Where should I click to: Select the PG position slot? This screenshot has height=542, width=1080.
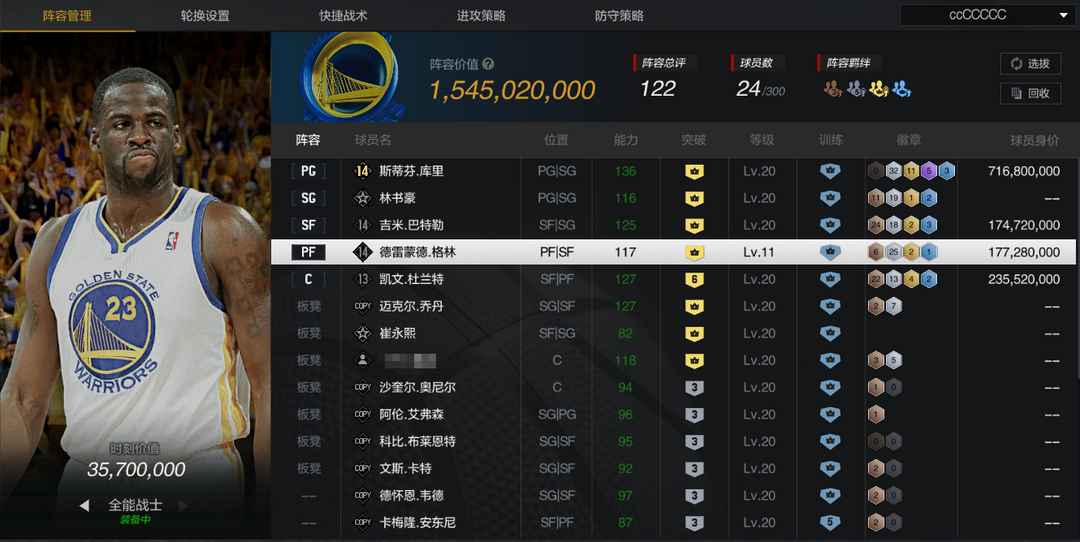pyautogui.click(x=308, y=171)
